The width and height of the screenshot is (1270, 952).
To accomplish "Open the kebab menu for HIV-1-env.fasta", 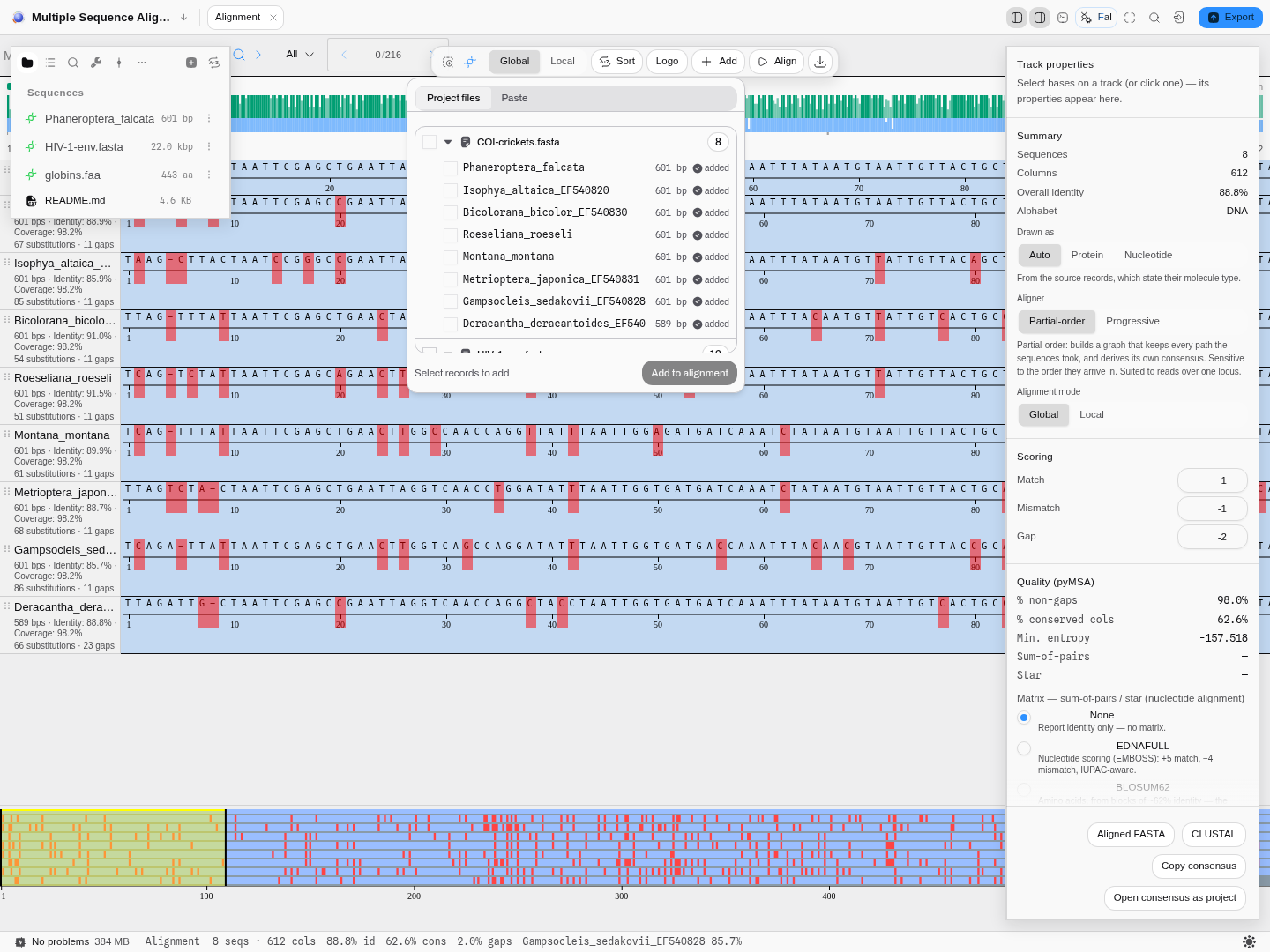I will [x=209, y=147].
